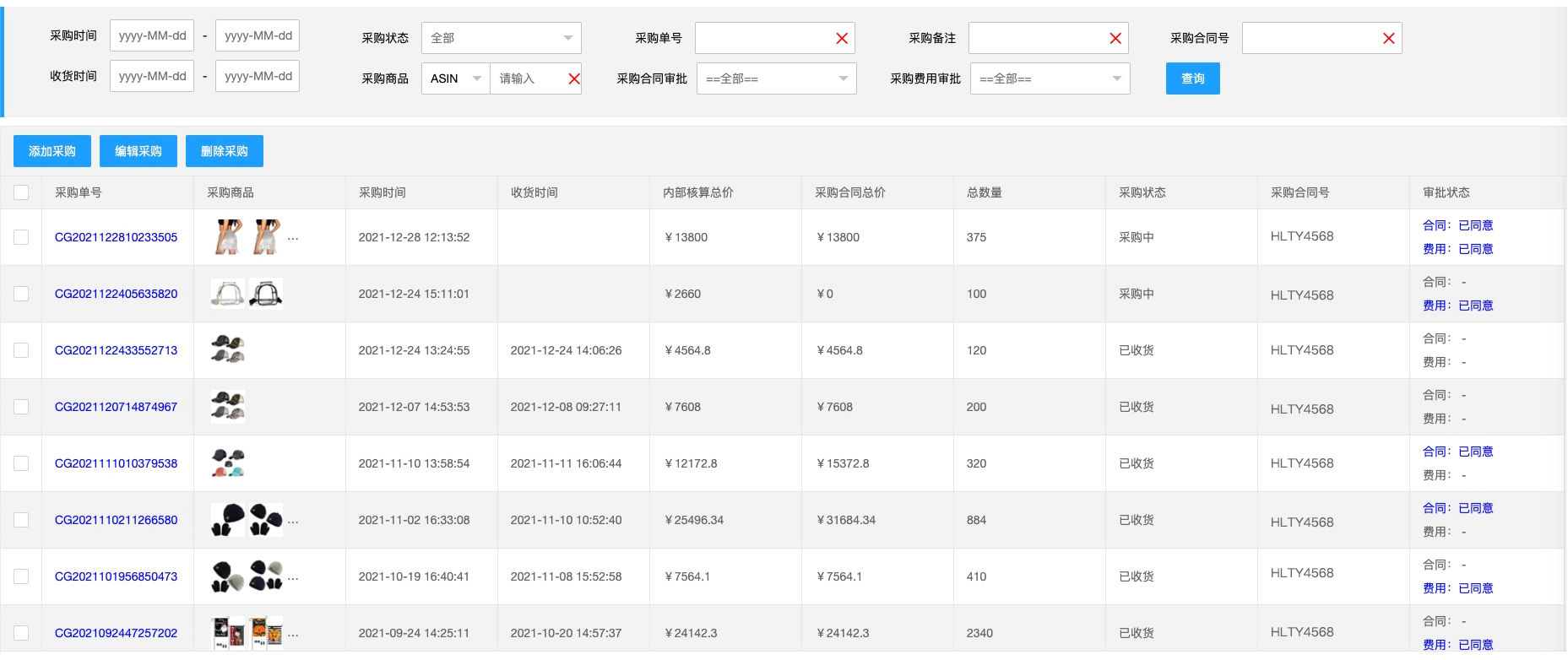Sort by 采购时间 column header

tap(383, 192)
